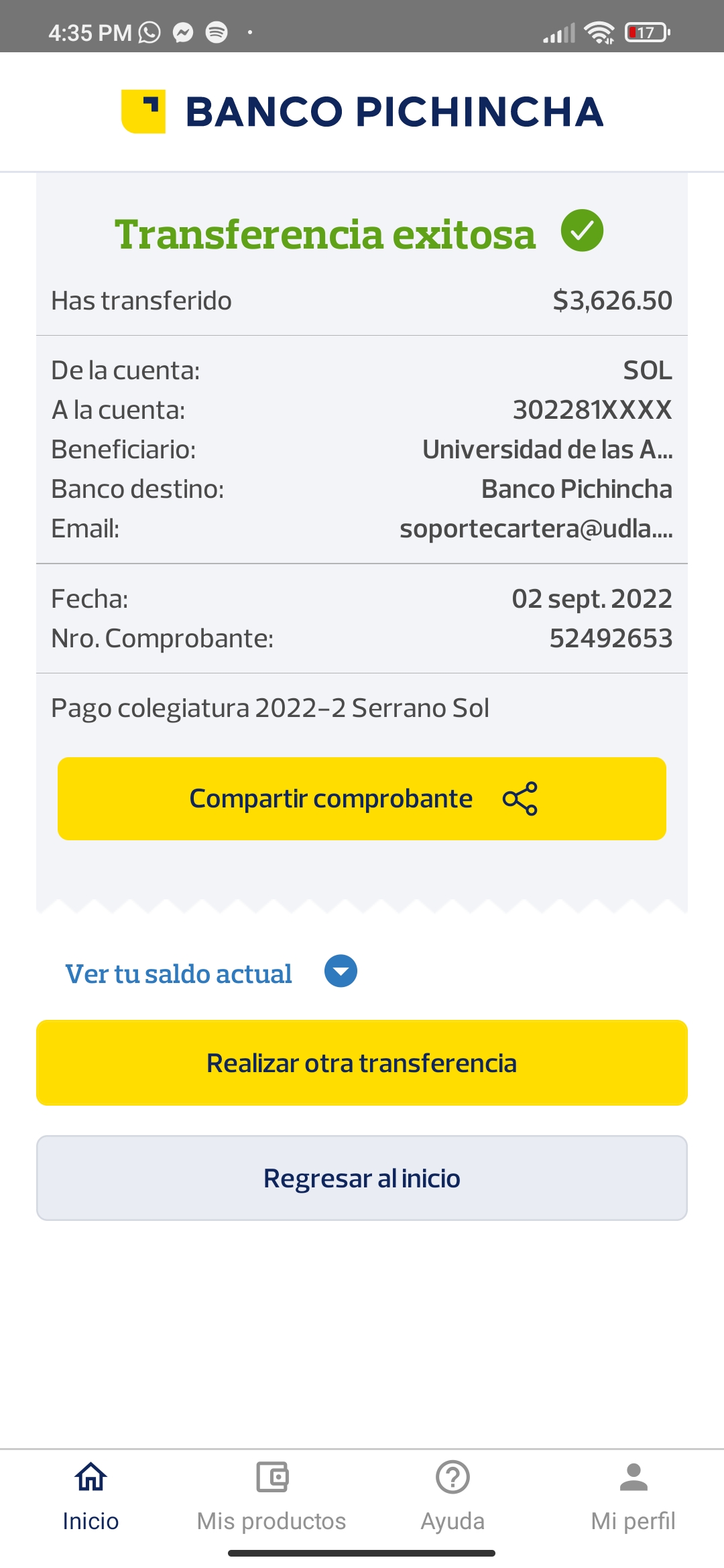Tap the Messenger notification icon in status bar
Image resolution: width=724 pixels, height=1568 pixels.
[x=183, y=32]
